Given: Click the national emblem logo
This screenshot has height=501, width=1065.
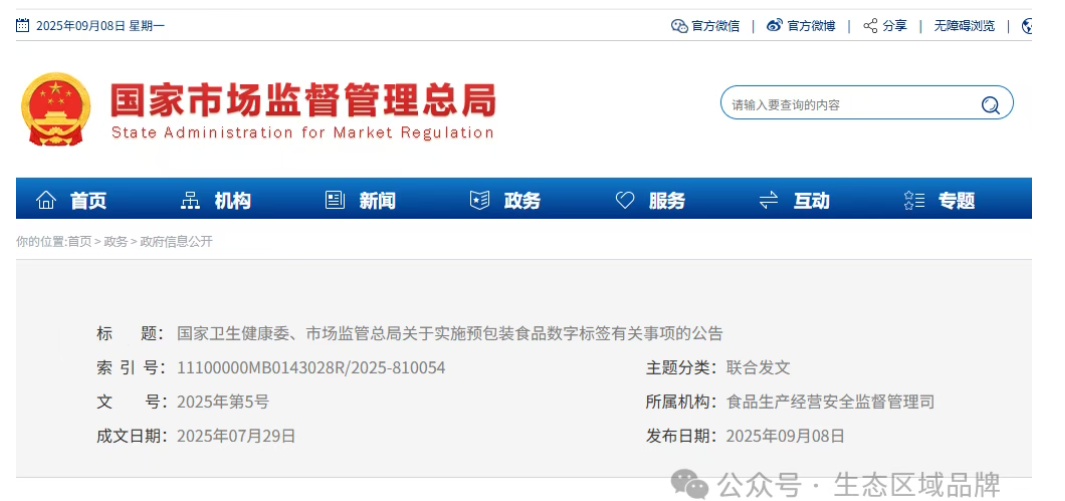Looking at the screenshot, I should click(x=55, y=109).
